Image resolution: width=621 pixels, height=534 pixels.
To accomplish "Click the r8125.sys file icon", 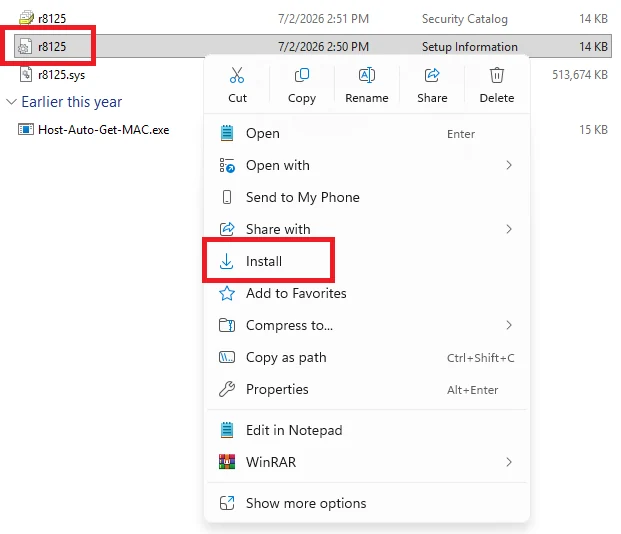I will pyautogui.click(x=26, y=74).
